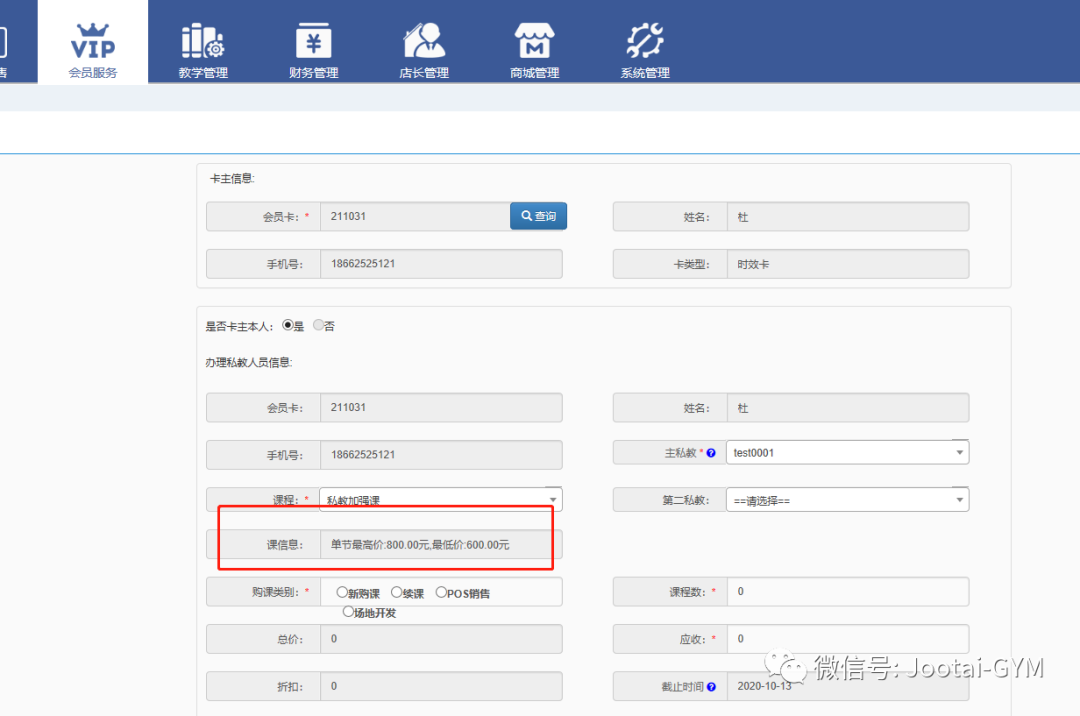1080x716 pixels.
Task: Select the 是 radio for 是否卡主本人
Action: [290, 325]
